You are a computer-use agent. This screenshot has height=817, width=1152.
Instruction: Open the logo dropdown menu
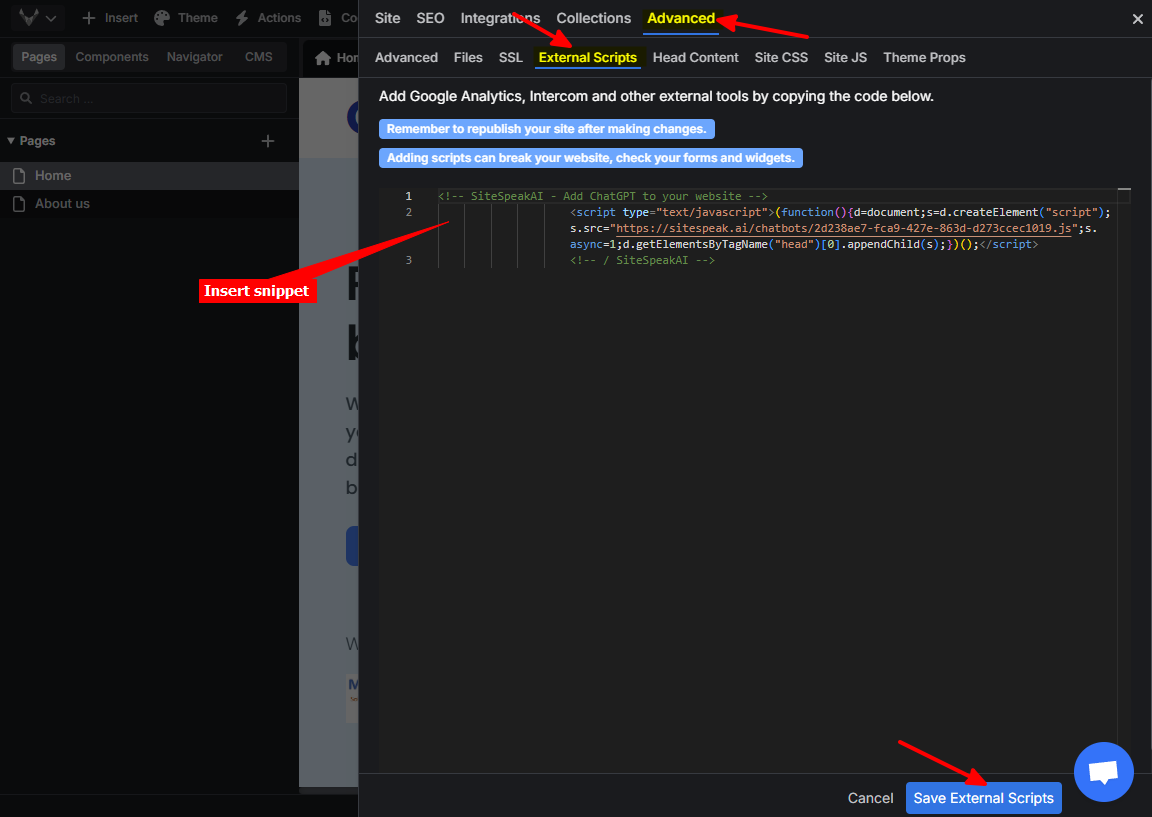[x=38, y=18]
